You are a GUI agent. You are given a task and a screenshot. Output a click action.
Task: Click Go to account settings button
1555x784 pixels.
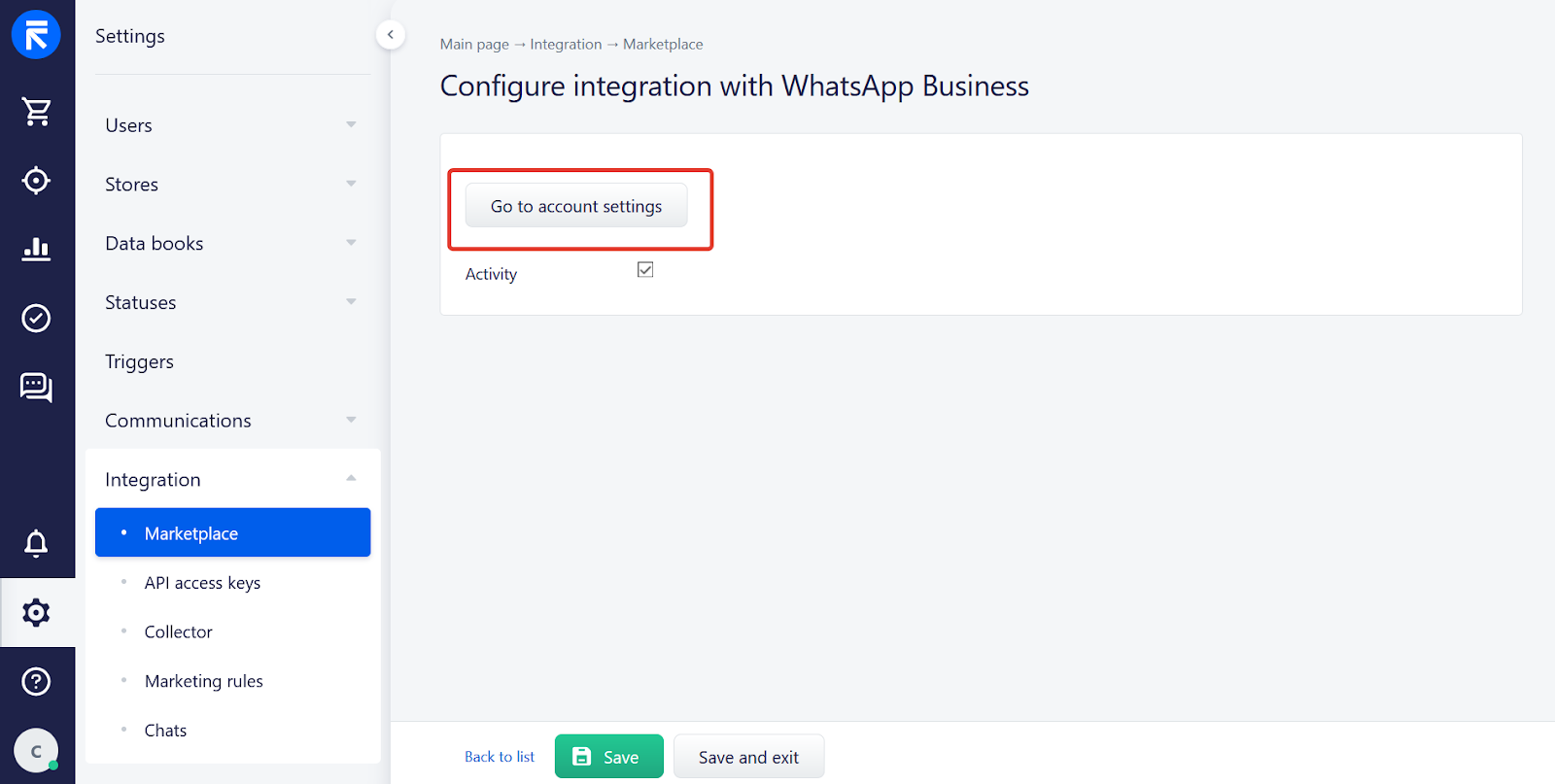click(576, 206)
